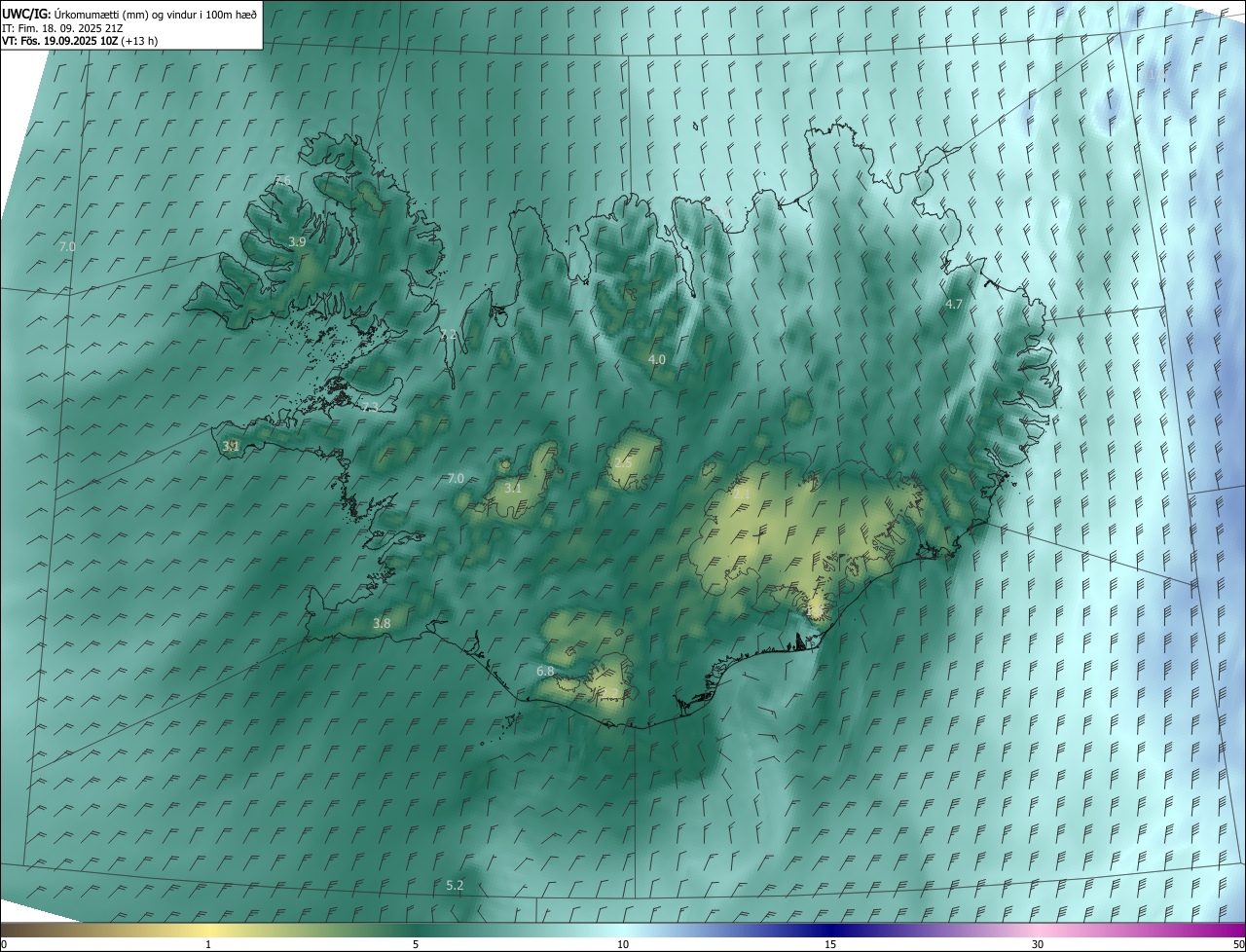Click the '7.0' value just west of Langjökull
This screenshot has height=952, width=1246.
pos(456,478)
